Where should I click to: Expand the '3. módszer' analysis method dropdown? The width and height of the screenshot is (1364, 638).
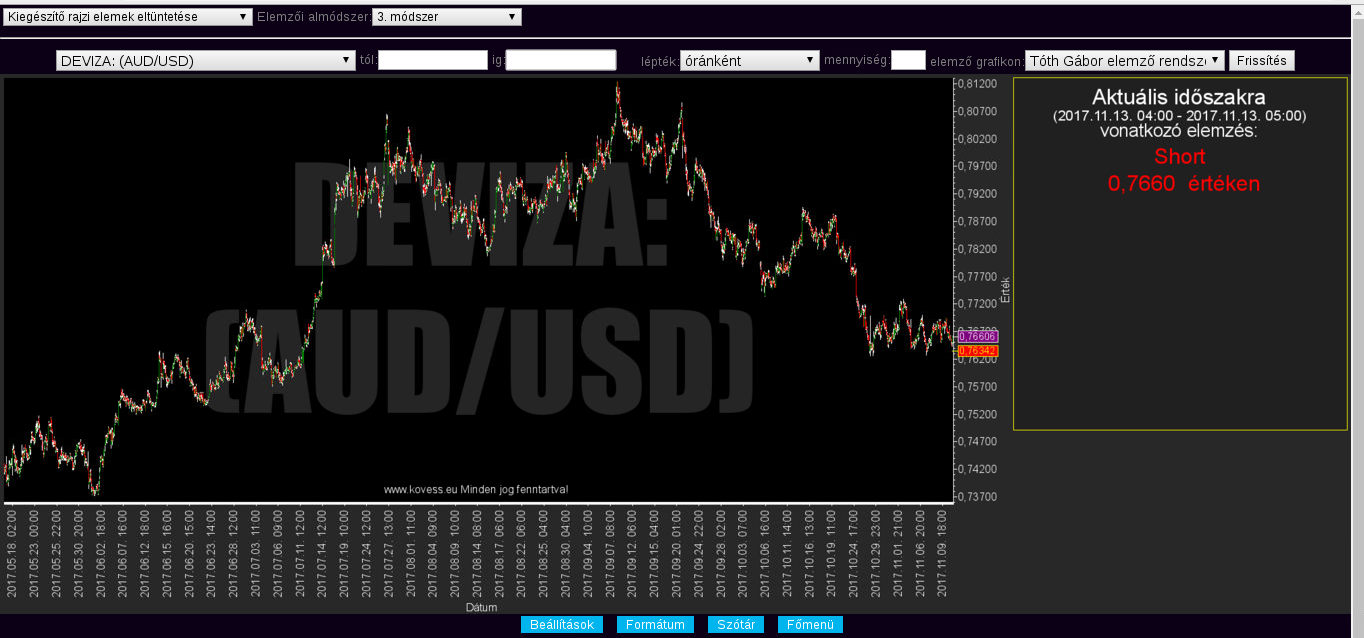point(446,17)
